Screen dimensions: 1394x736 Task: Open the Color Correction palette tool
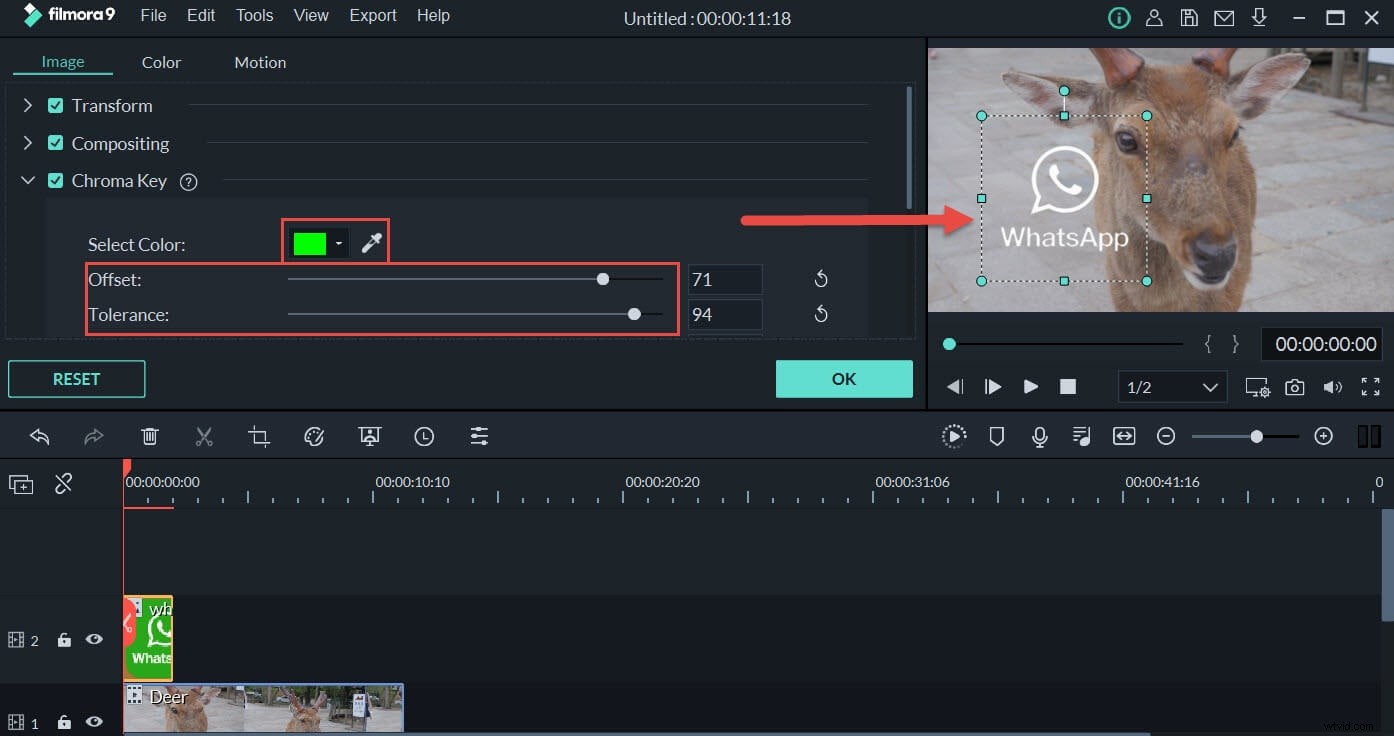[x=314, y=436]
